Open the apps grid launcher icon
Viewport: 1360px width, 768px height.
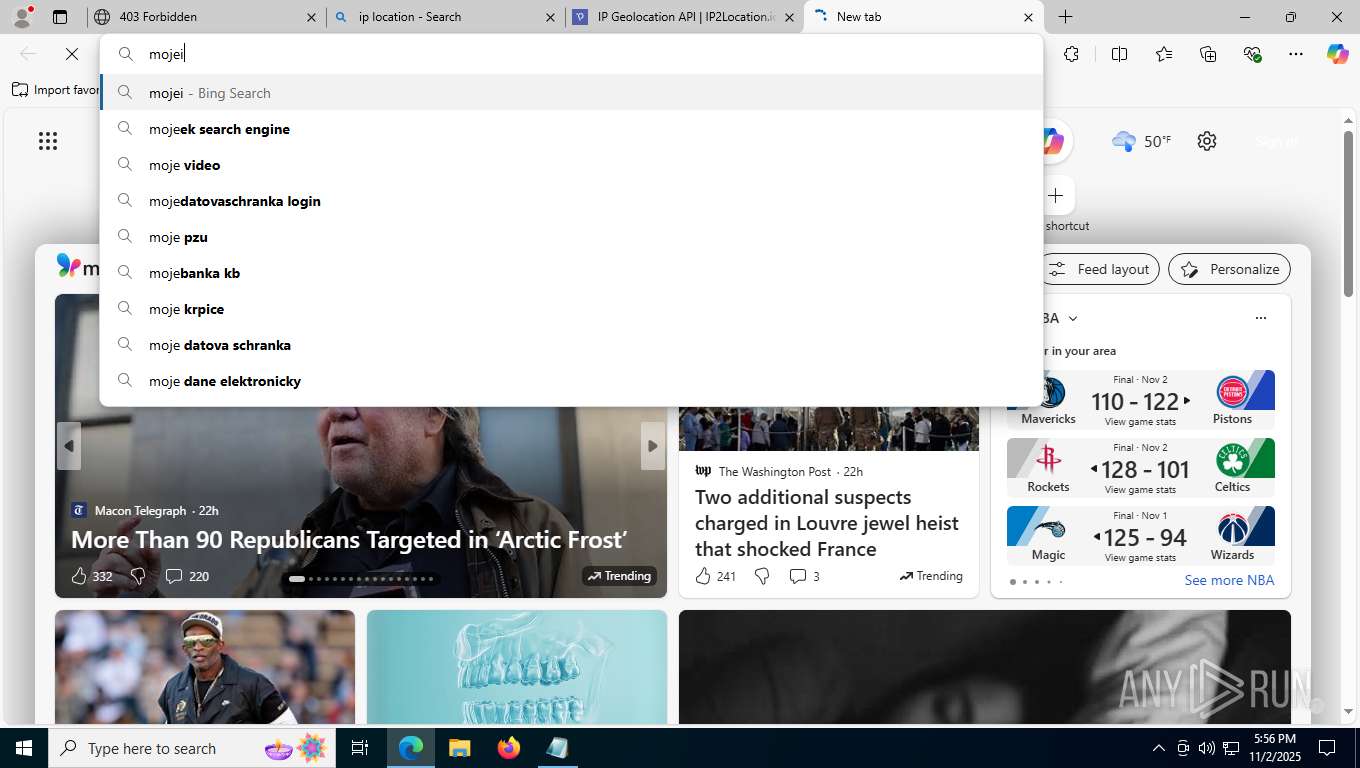(x=48, y=141)
